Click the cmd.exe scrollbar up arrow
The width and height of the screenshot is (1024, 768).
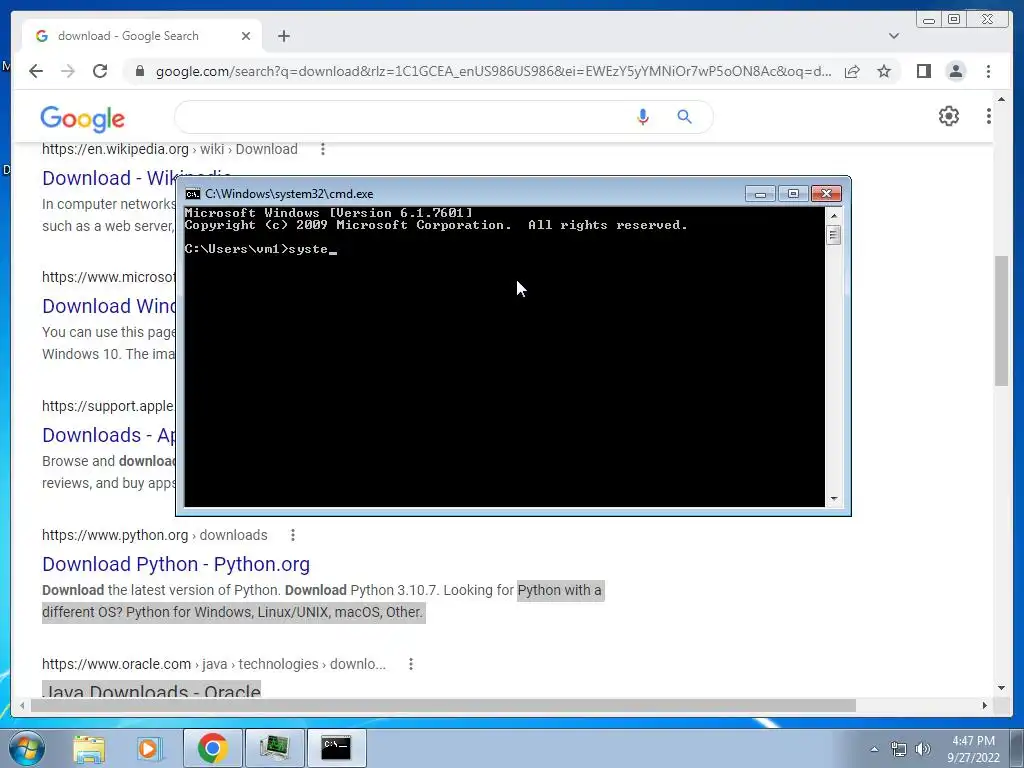click(834, 216)
